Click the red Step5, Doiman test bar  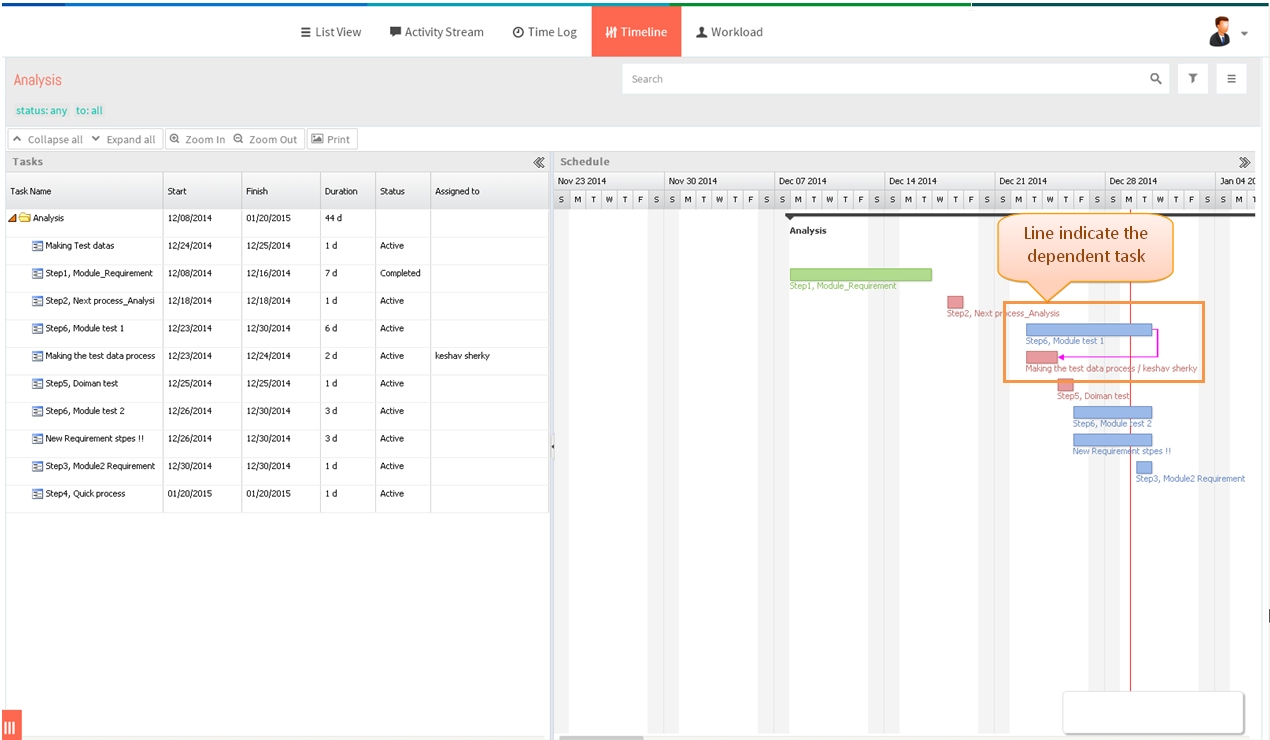tap(1065, 385)
